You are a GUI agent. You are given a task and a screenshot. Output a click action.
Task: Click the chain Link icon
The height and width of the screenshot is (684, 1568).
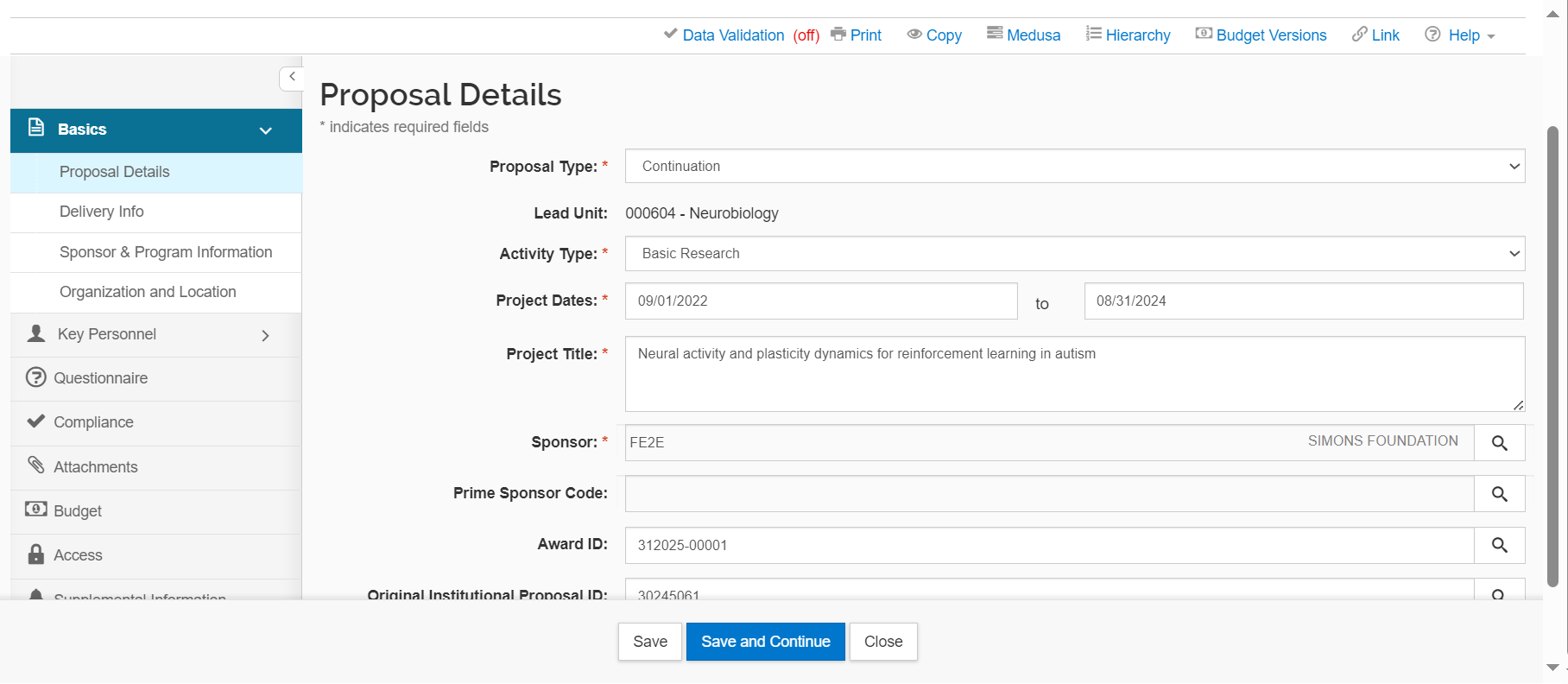tap(1360, 34)
